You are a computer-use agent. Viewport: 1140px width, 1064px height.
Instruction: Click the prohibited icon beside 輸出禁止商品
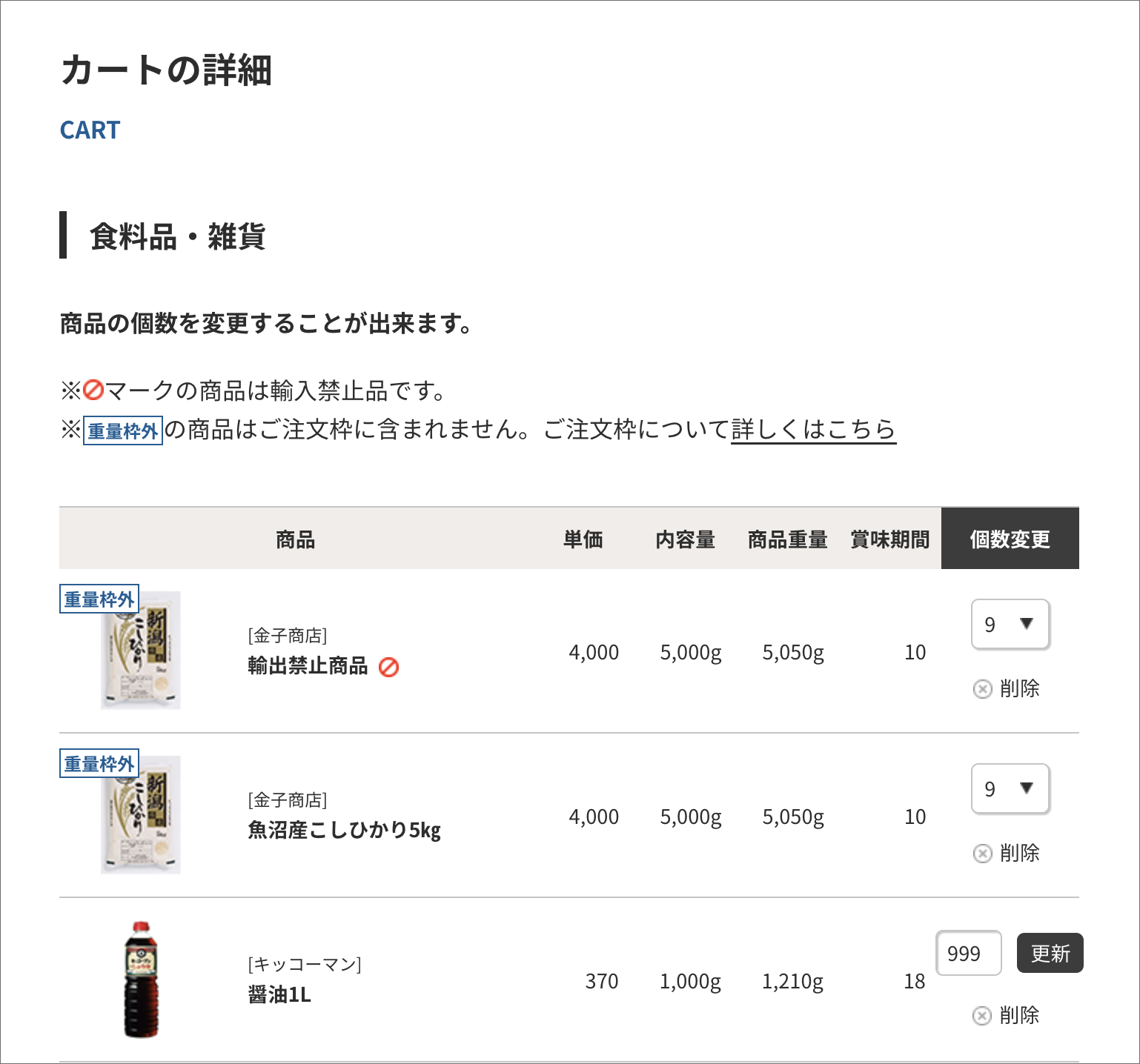coord(388,668)
